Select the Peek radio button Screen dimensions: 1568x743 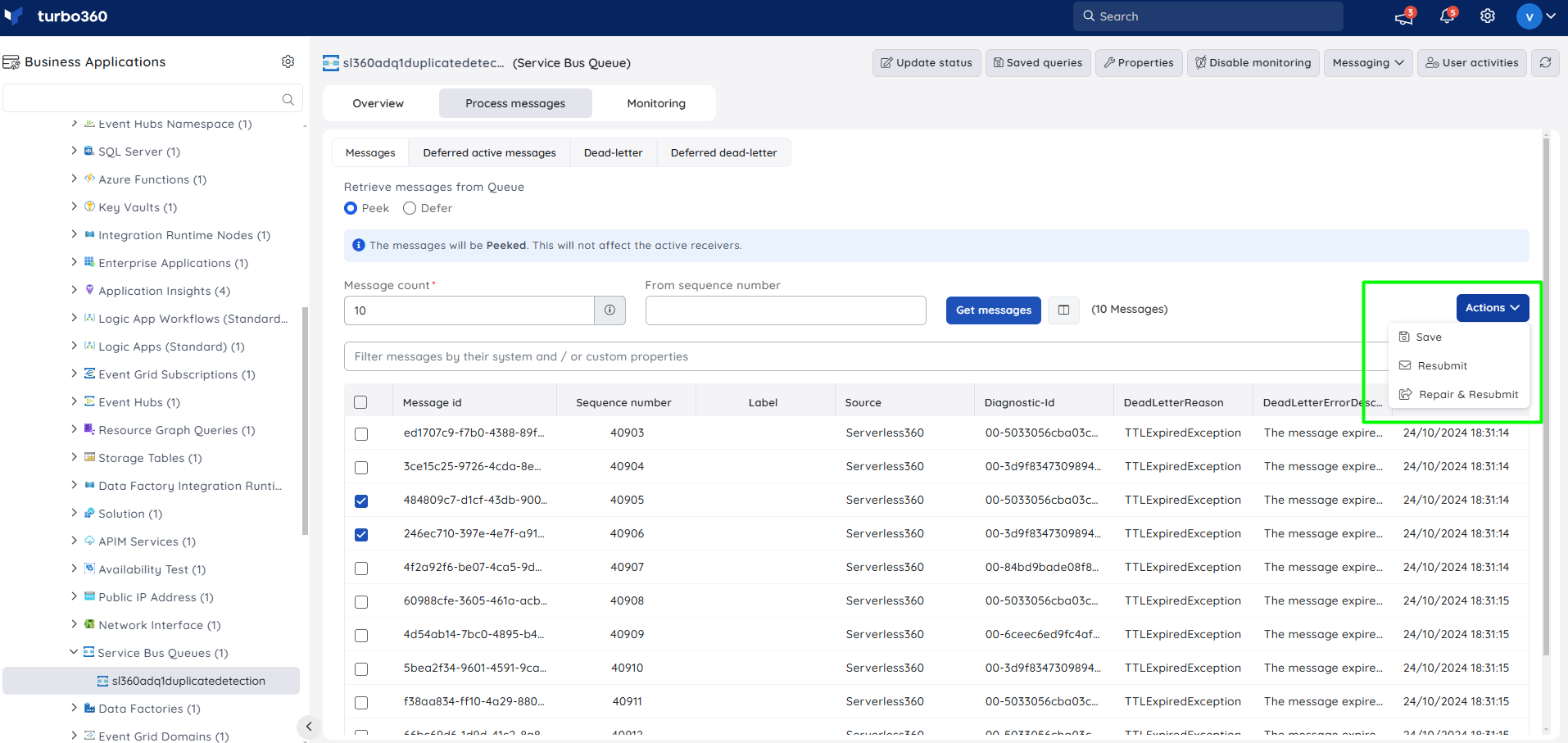[351, 208]
